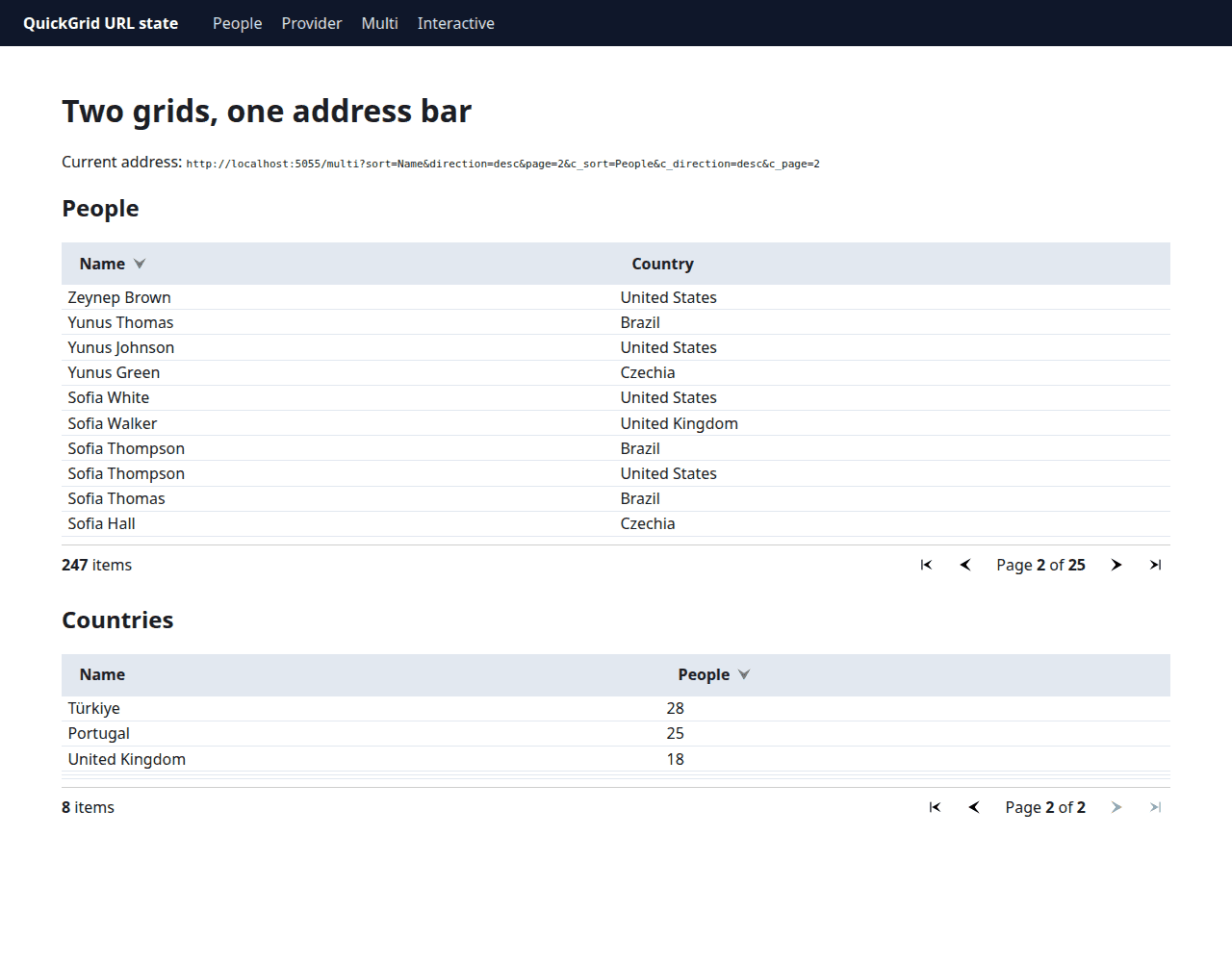
Task: Click United Kingdom in Countries grid
Action: [126, 759]
